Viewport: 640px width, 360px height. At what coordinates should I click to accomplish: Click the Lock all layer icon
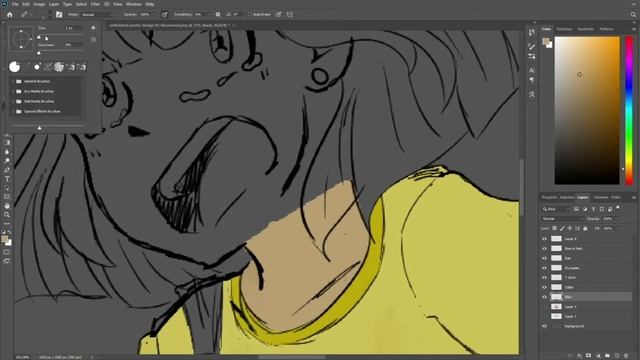click(x=585, y=229)
